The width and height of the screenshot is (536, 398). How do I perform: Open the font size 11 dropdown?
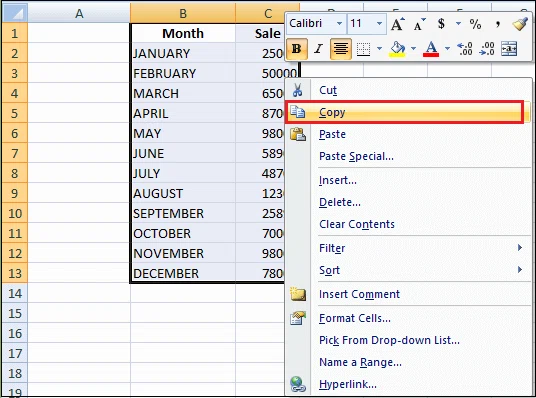pyautogui.click(x=379, y=24)
